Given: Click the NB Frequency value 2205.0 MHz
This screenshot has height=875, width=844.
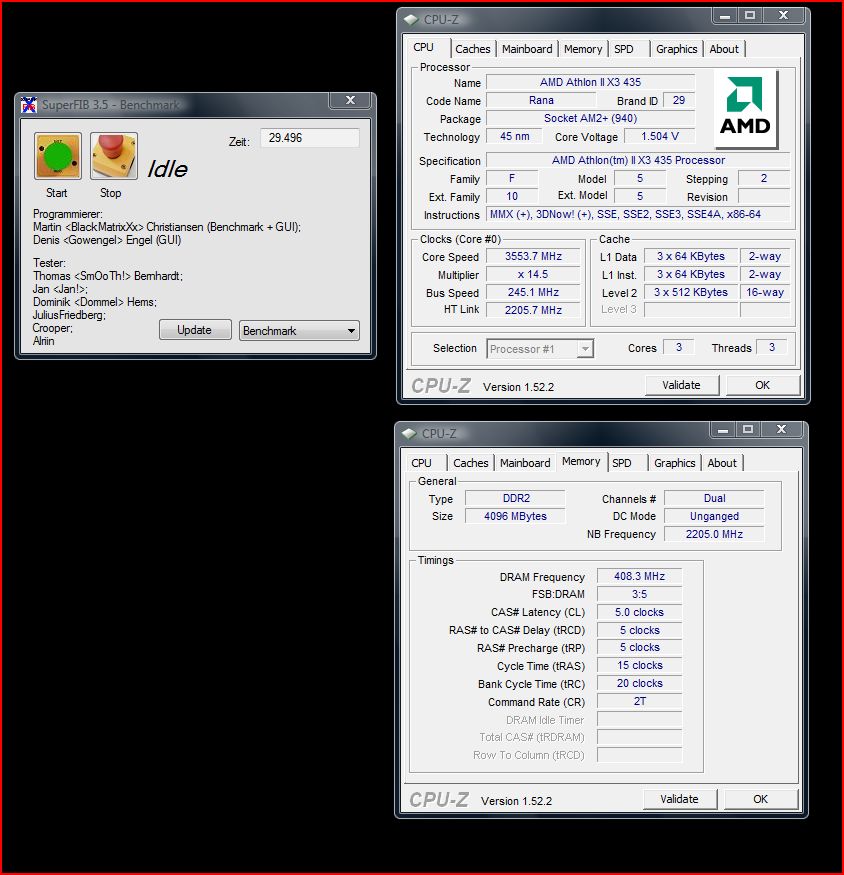Looking at the screenshot, I should point(714,534).
